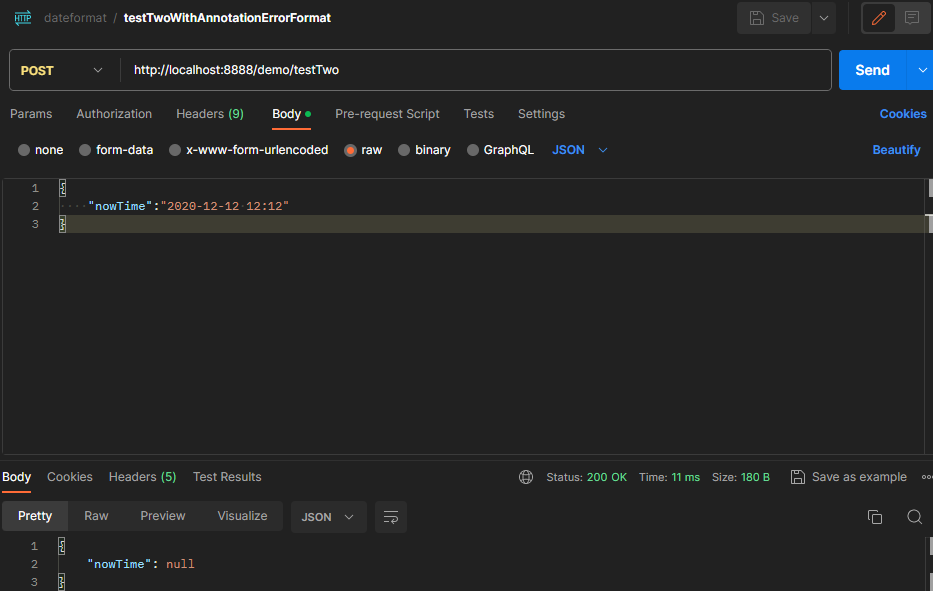Open the POST method dropdown
Screen dimensions: 933x591
pos(62,70)
